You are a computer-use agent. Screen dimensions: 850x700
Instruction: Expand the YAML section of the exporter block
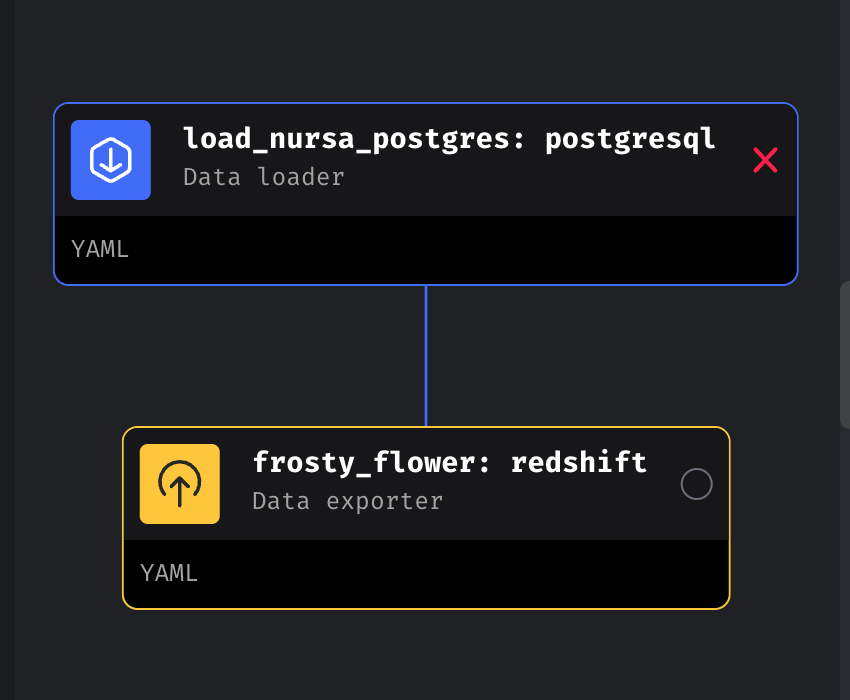[168, 573]
